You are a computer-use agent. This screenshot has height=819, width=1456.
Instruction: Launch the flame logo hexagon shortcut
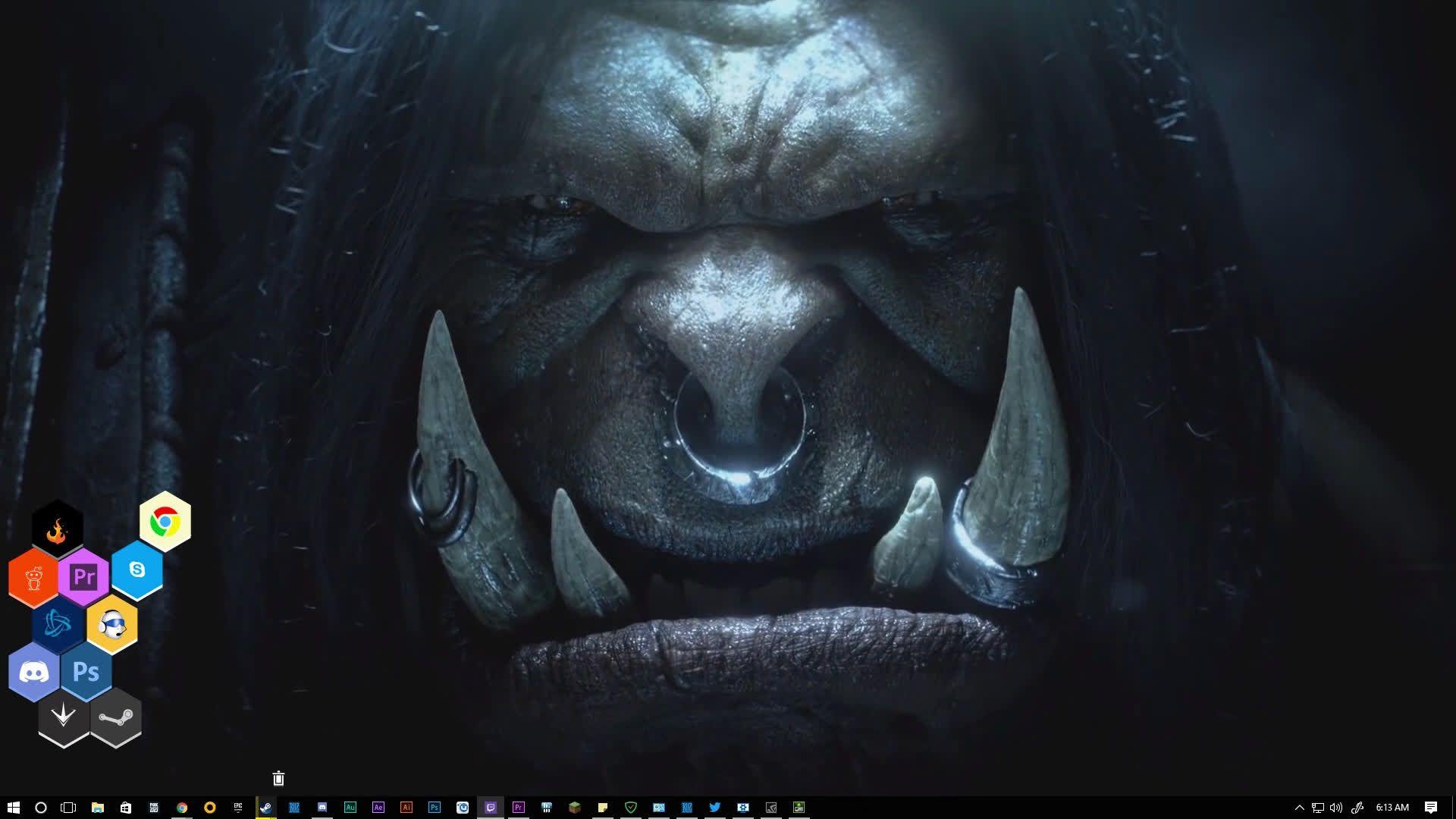(58, 528)
